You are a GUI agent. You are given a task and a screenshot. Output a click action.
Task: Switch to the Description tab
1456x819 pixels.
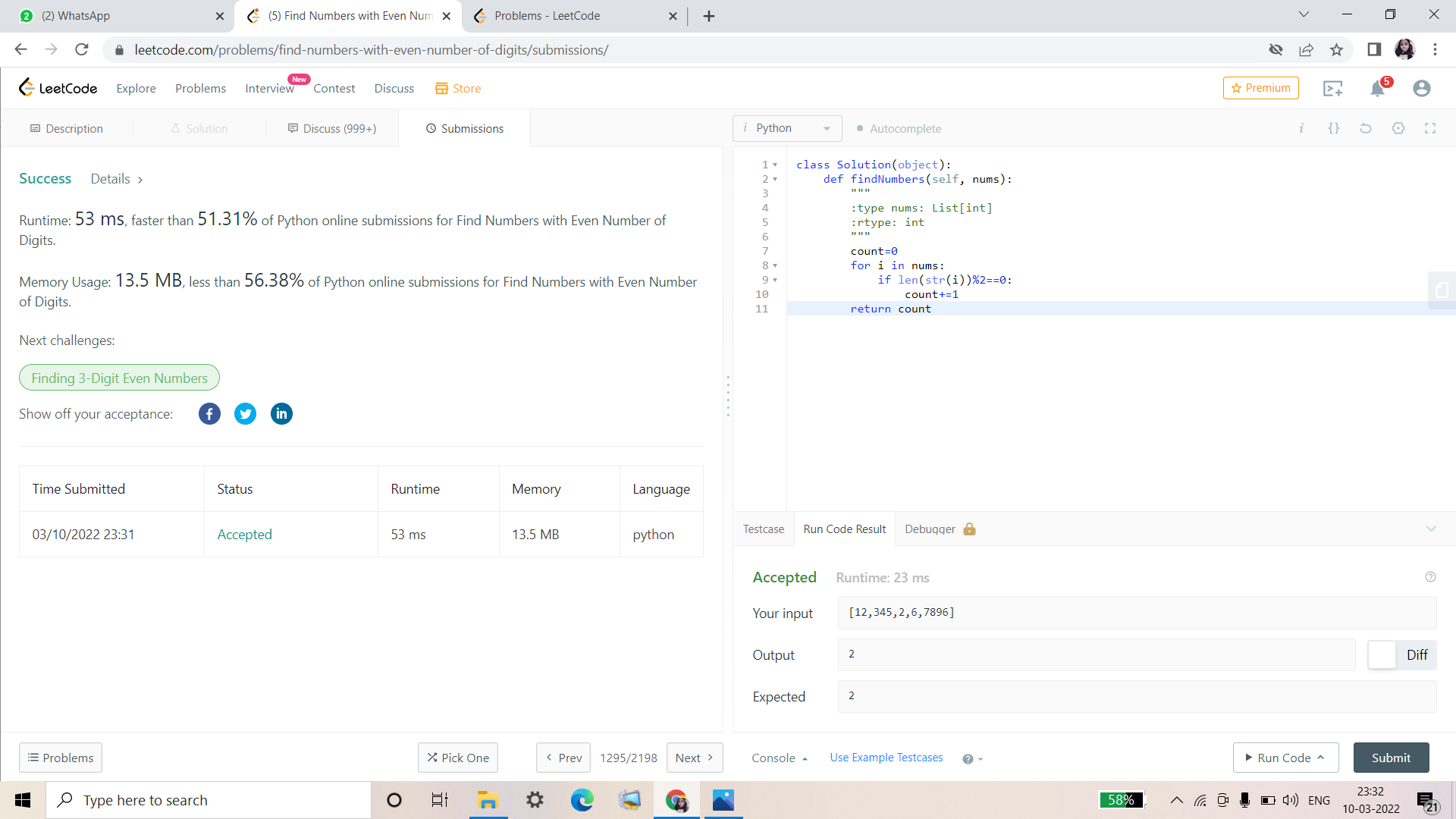pyautogui.click(x=67, y=128)
